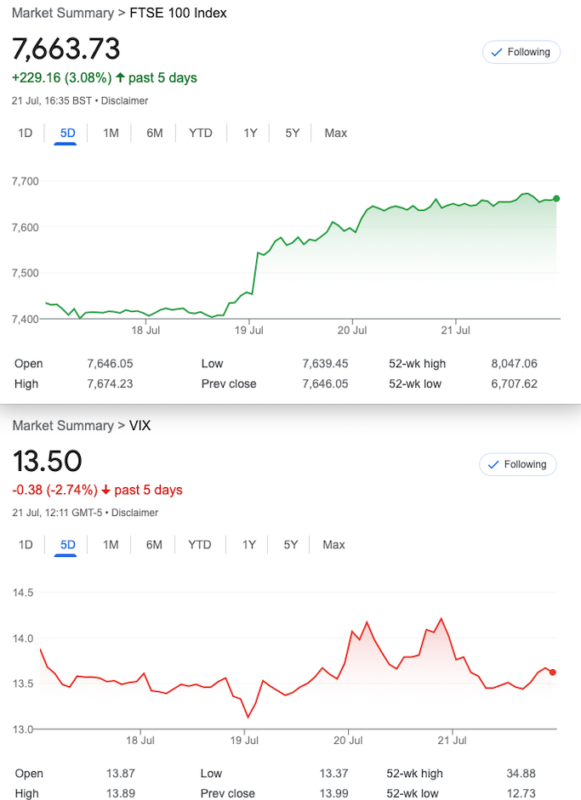Switch VIX chart to 1M range
This screenshot has width=581, height=800.
tap(111, 545)
